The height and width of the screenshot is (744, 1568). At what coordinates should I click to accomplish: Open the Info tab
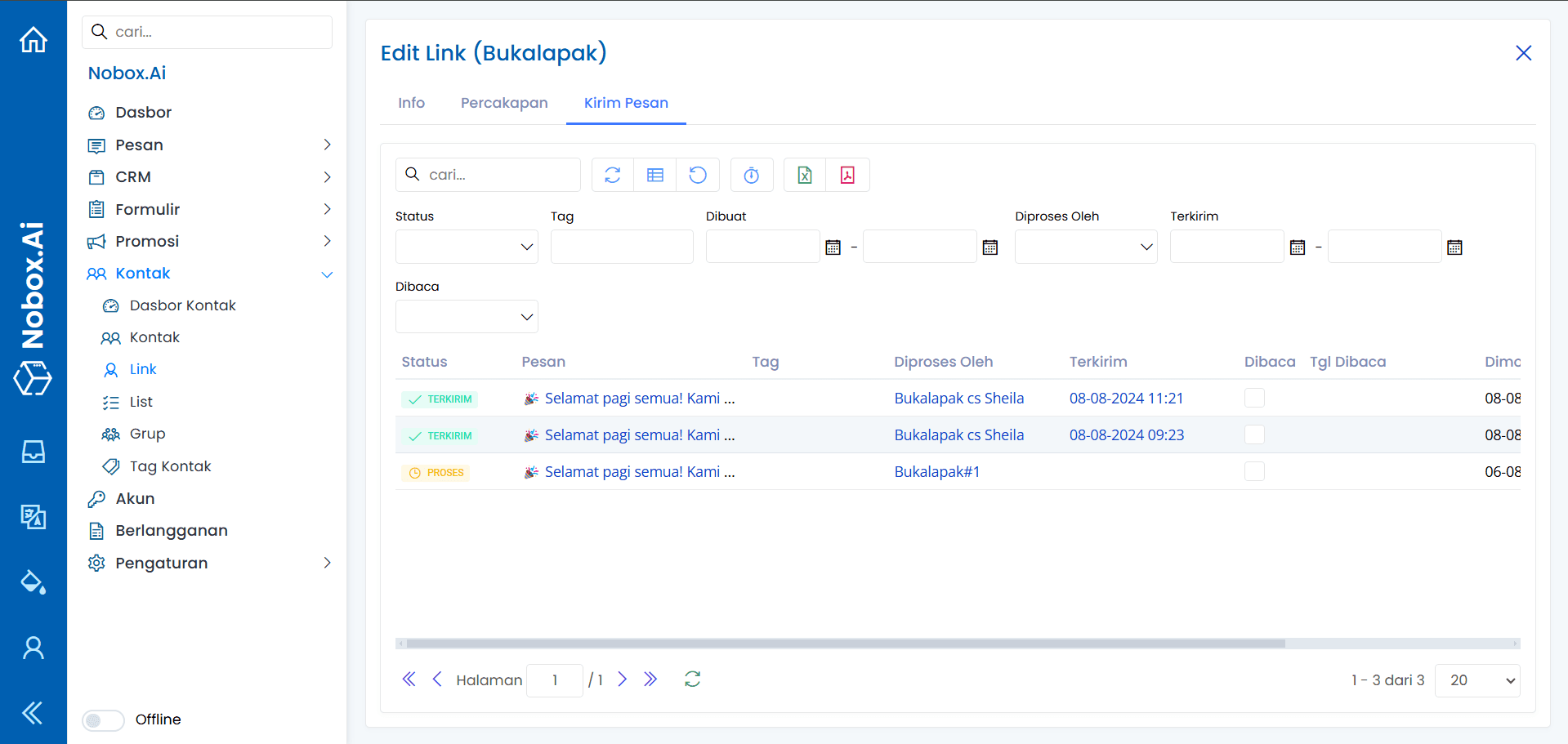(x=411, y=103)
